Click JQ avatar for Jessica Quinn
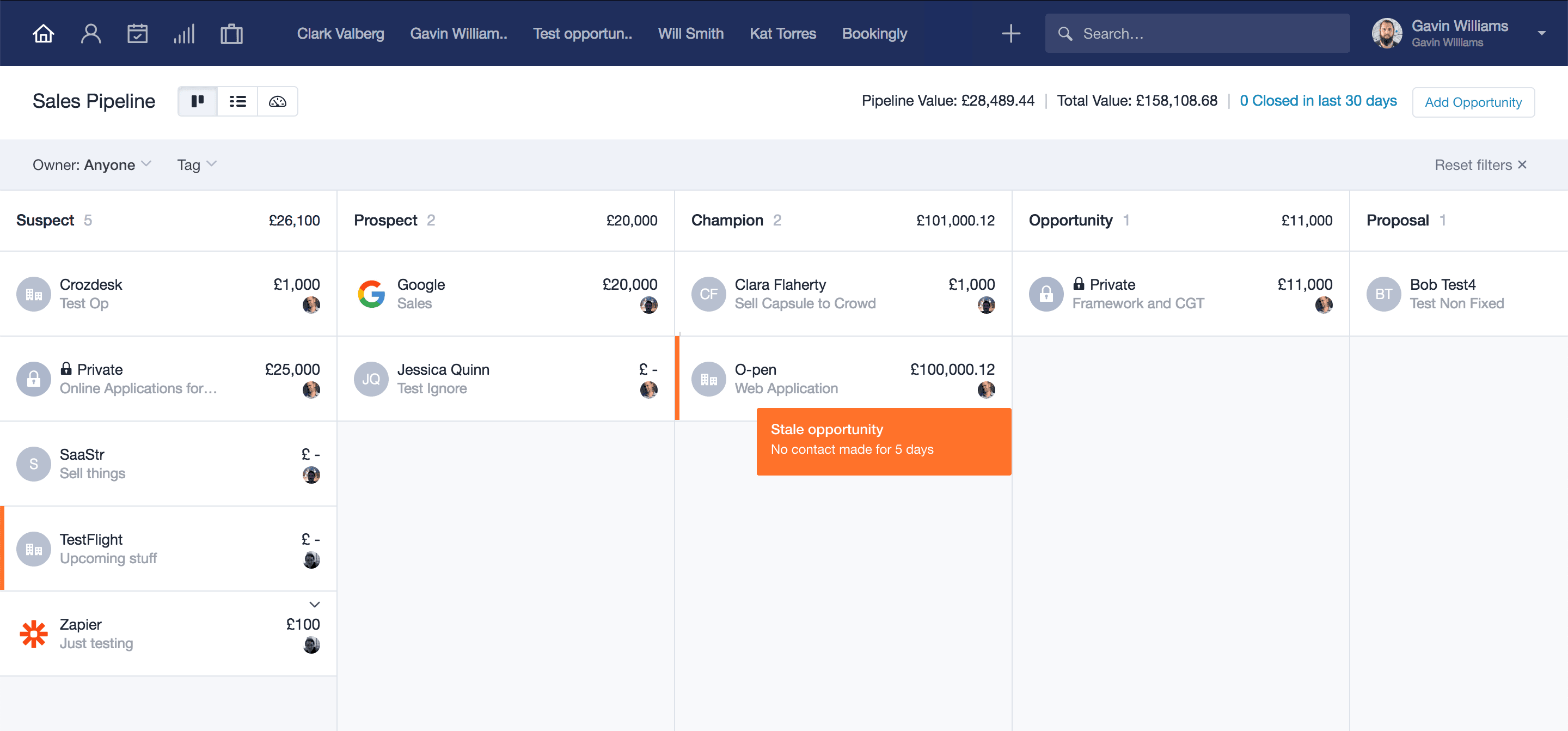 (371, 379)
